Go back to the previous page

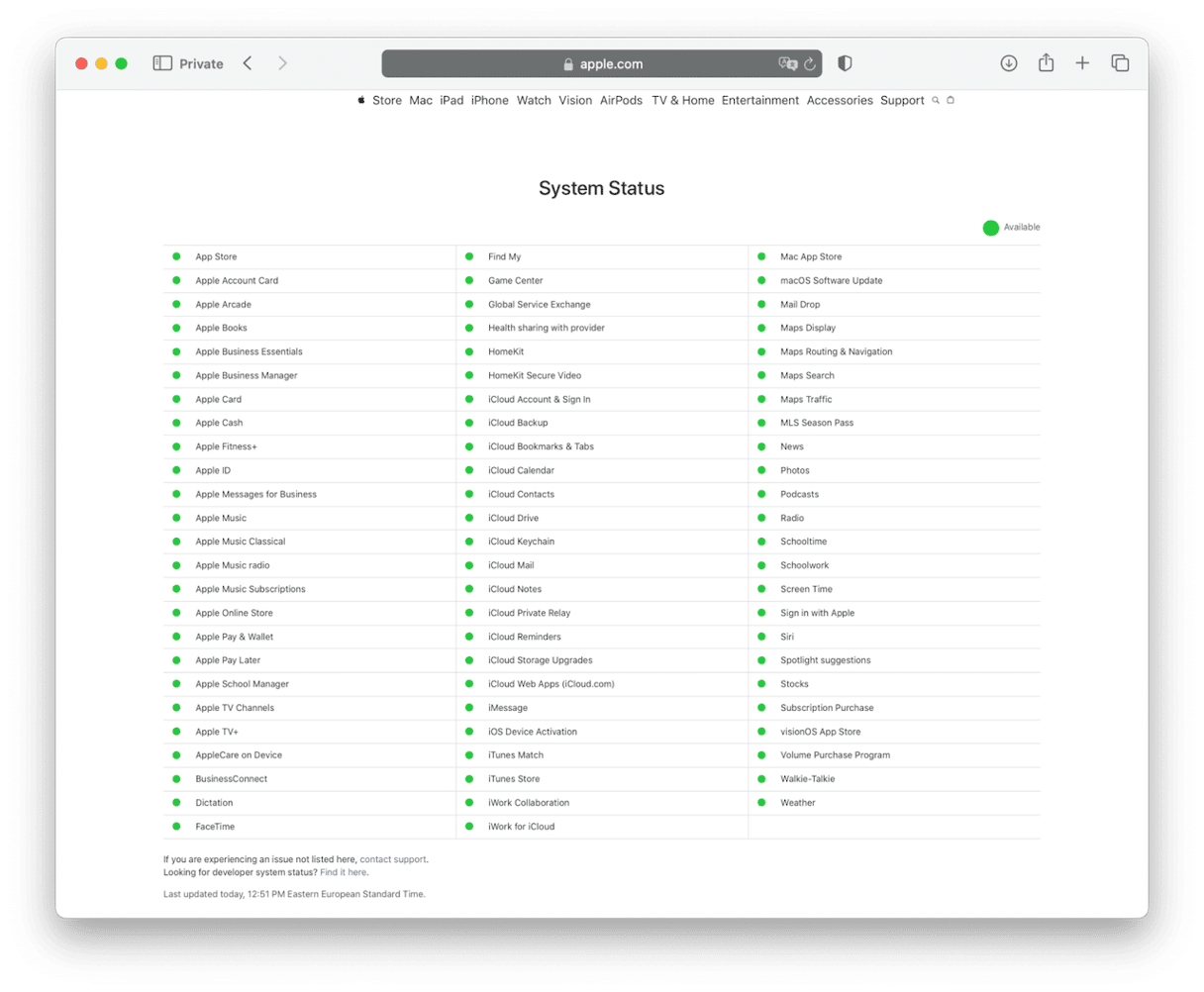tap(248, 63)
